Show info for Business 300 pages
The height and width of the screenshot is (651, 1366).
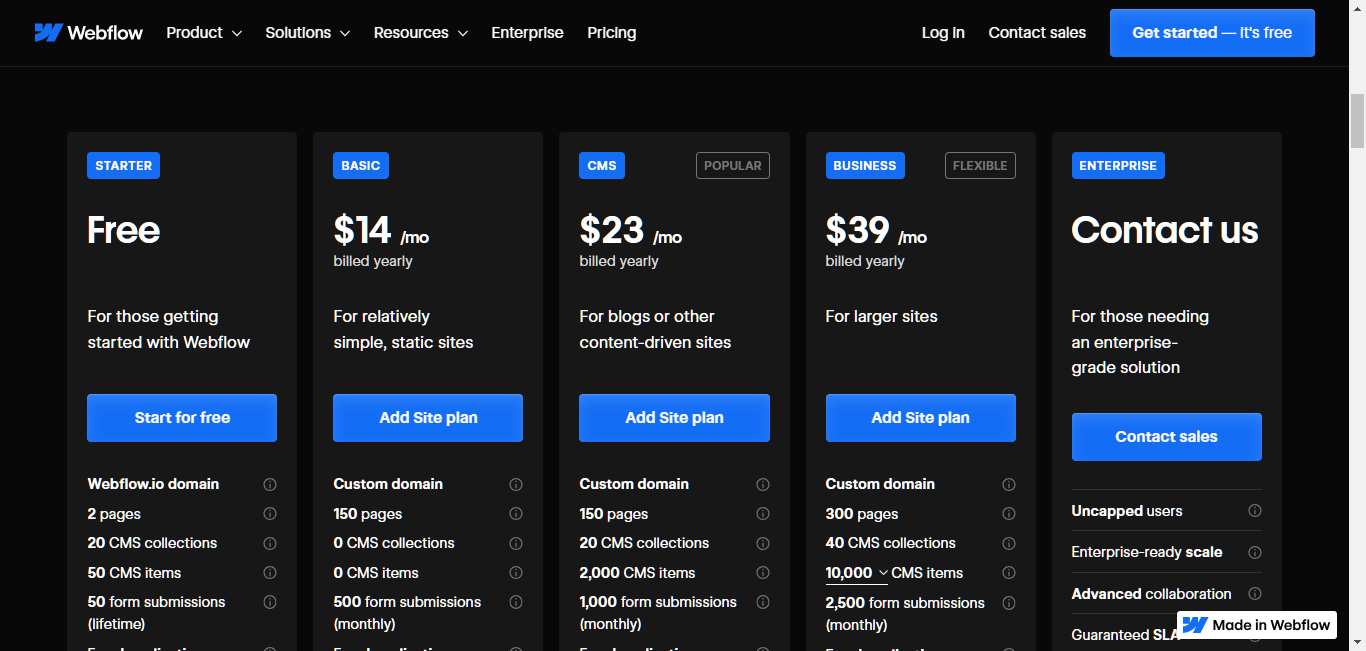click(x=1009, y=514)
